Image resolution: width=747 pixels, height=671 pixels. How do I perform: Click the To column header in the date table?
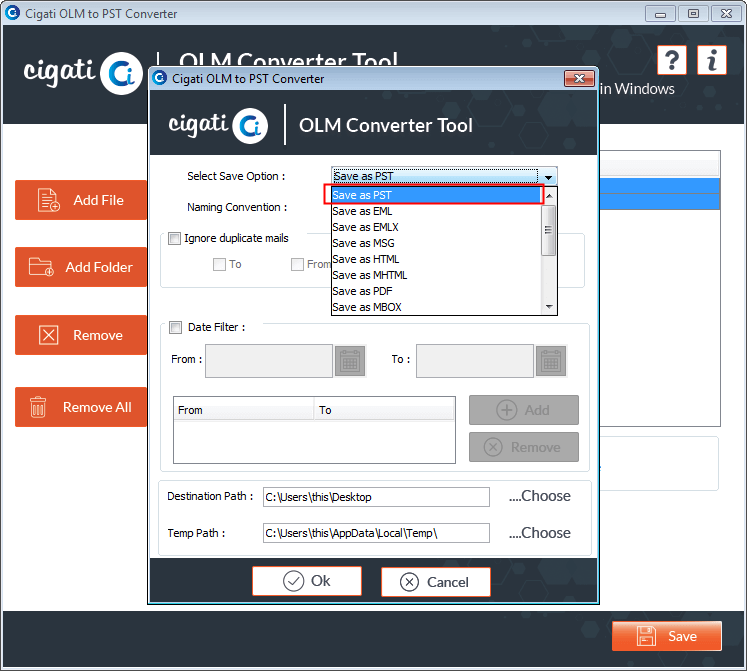pos(384,410)
